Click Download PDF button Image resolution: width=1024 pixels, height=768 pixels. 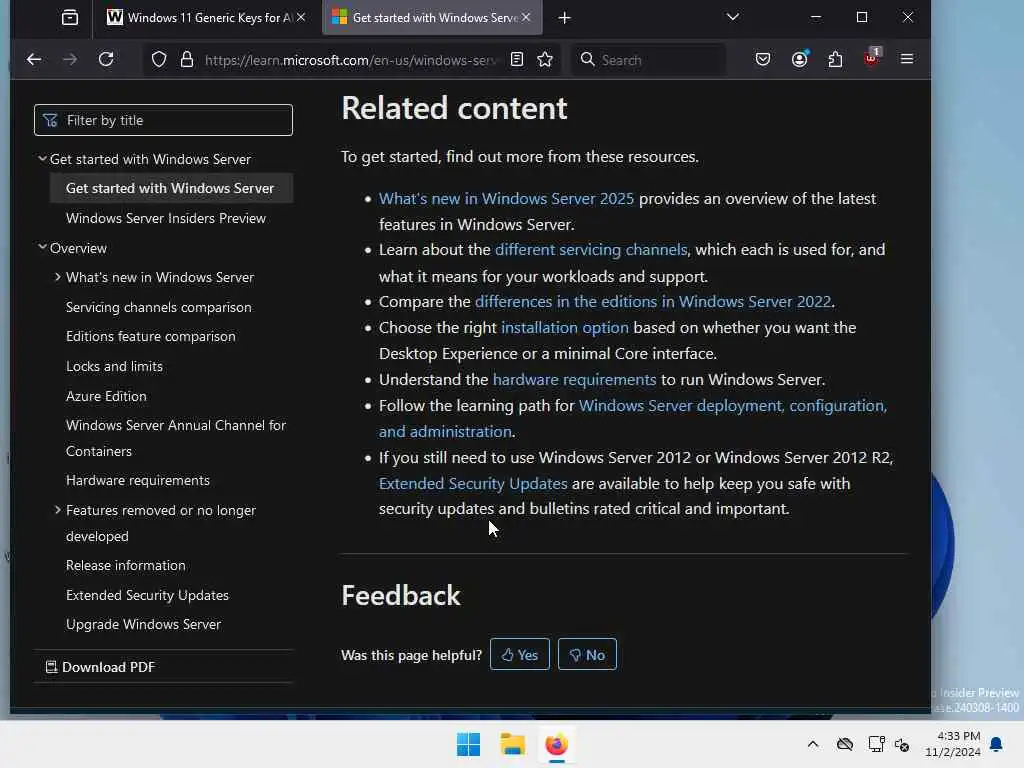click(x=100, y=667)
